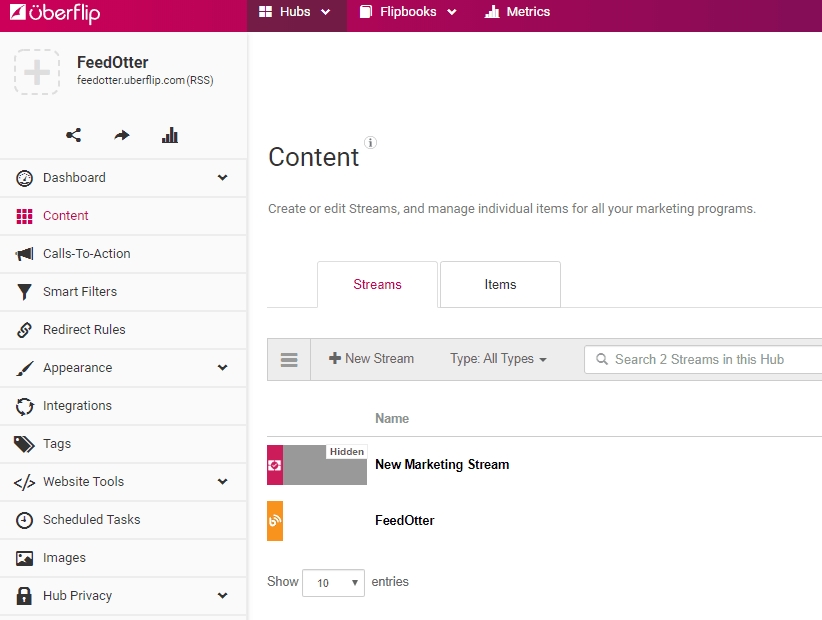Expand the Hubs chevron

pos(326,12)
